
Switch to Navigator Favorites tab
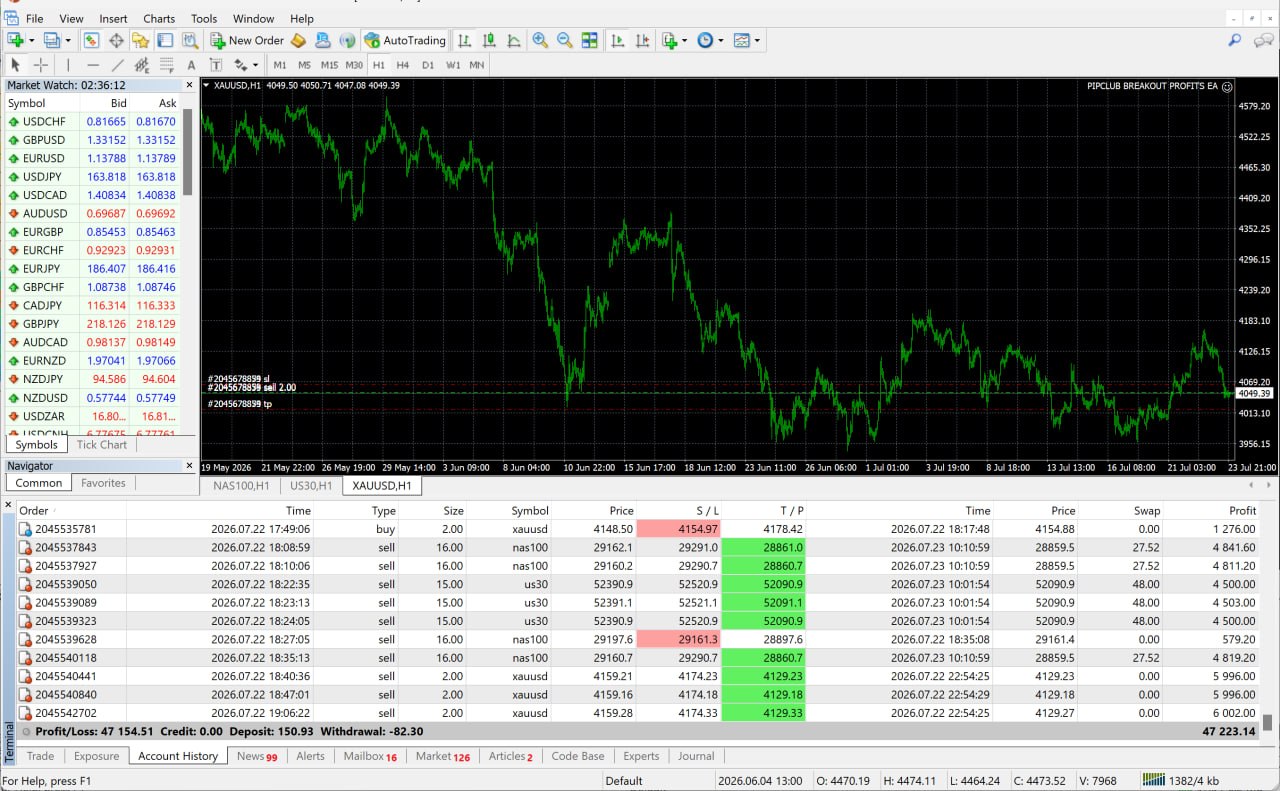click(103, 483)
